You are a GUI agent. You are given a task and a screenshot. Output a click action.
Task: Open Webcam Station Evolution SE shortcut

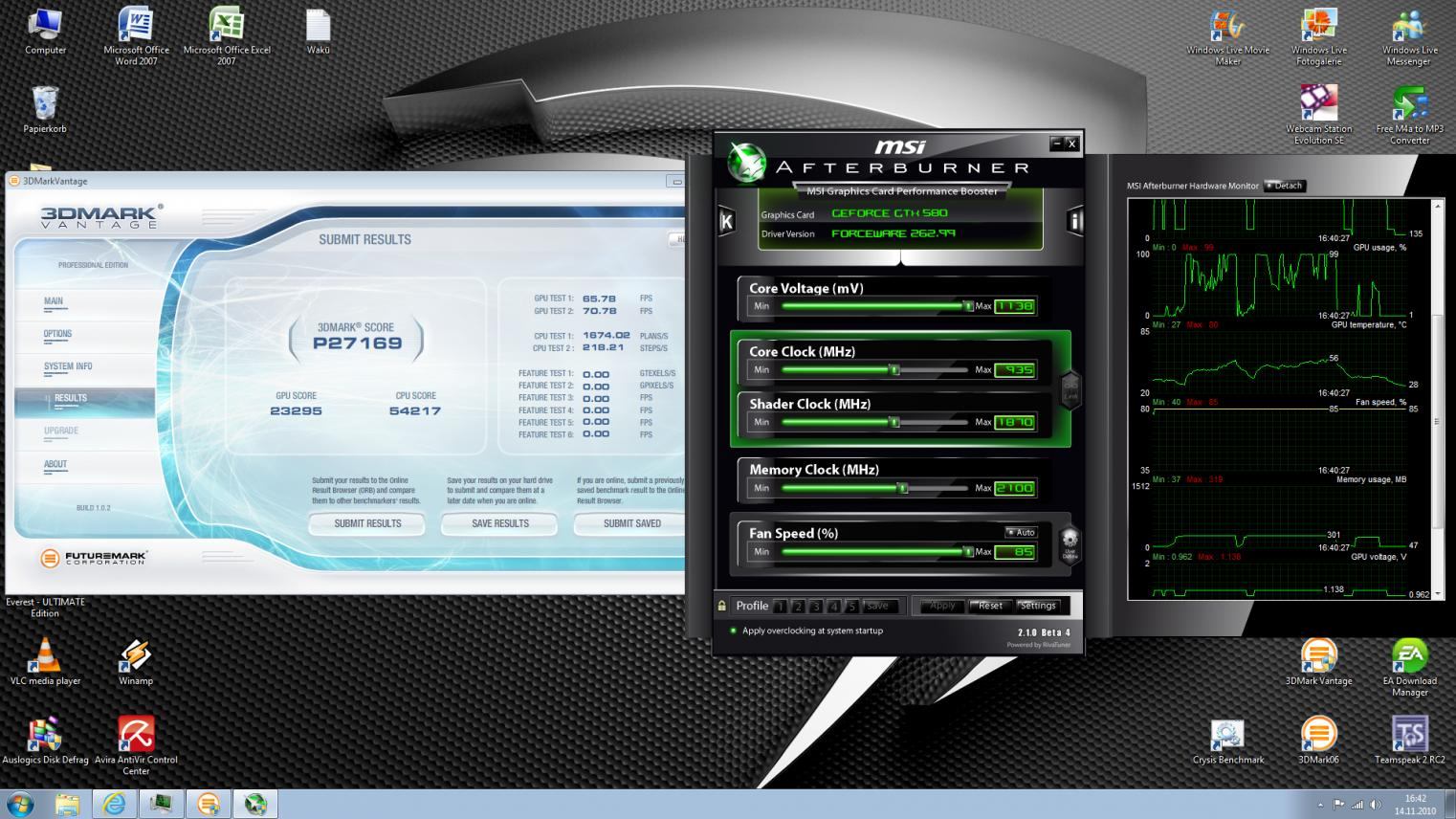(x=1318, y=115)
